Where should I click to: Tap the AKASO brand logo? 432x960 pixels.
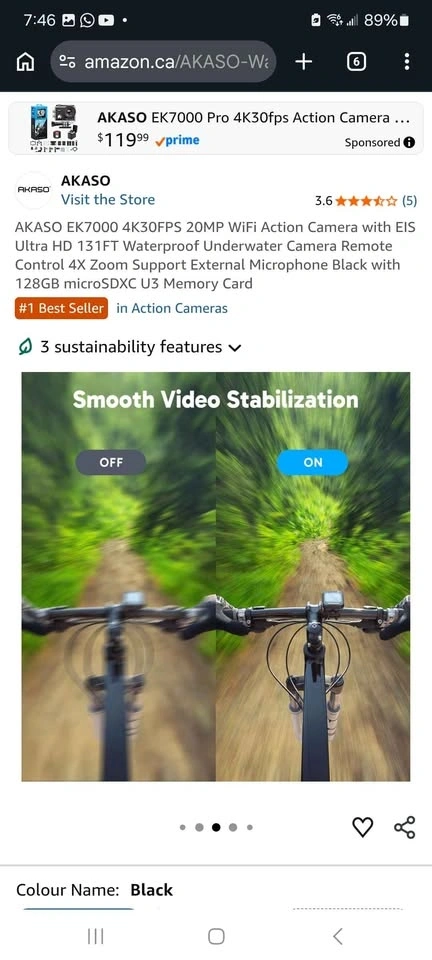point(33,190)
